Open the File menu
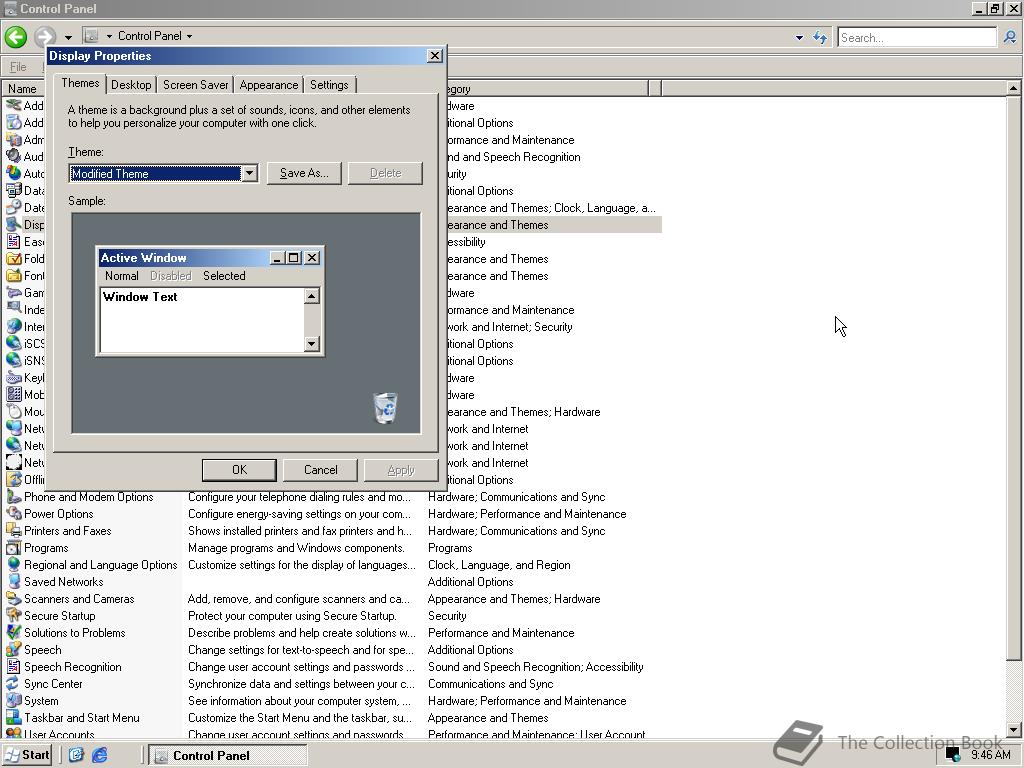 click(x=18, y=67)
